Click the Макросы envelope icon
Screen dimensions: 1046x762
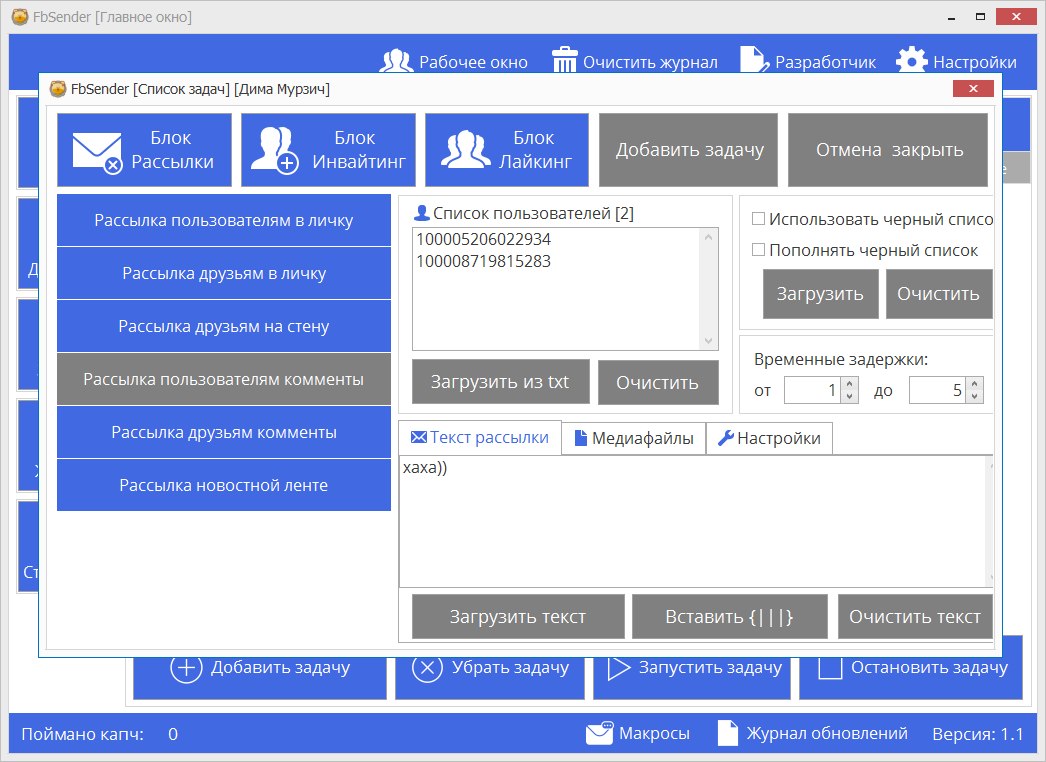tap(599, 733)
